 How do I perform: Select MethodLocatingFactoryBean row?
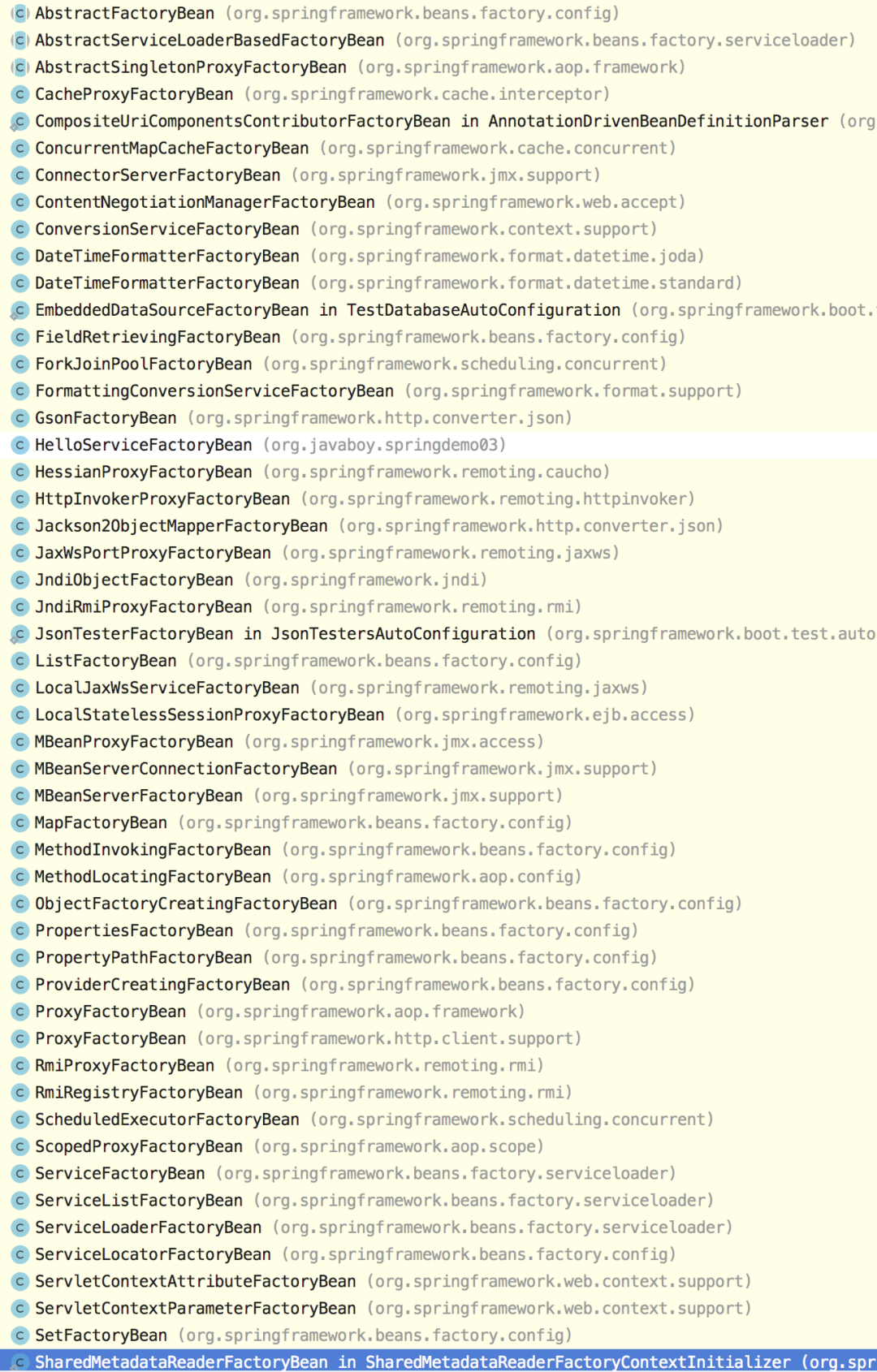pyautogui.click(x=438, y=877)
